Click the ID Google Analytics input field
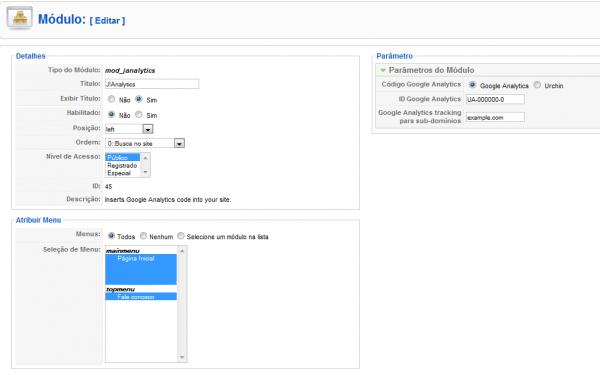Screen dimensions: 600x373 click(495, 99)
